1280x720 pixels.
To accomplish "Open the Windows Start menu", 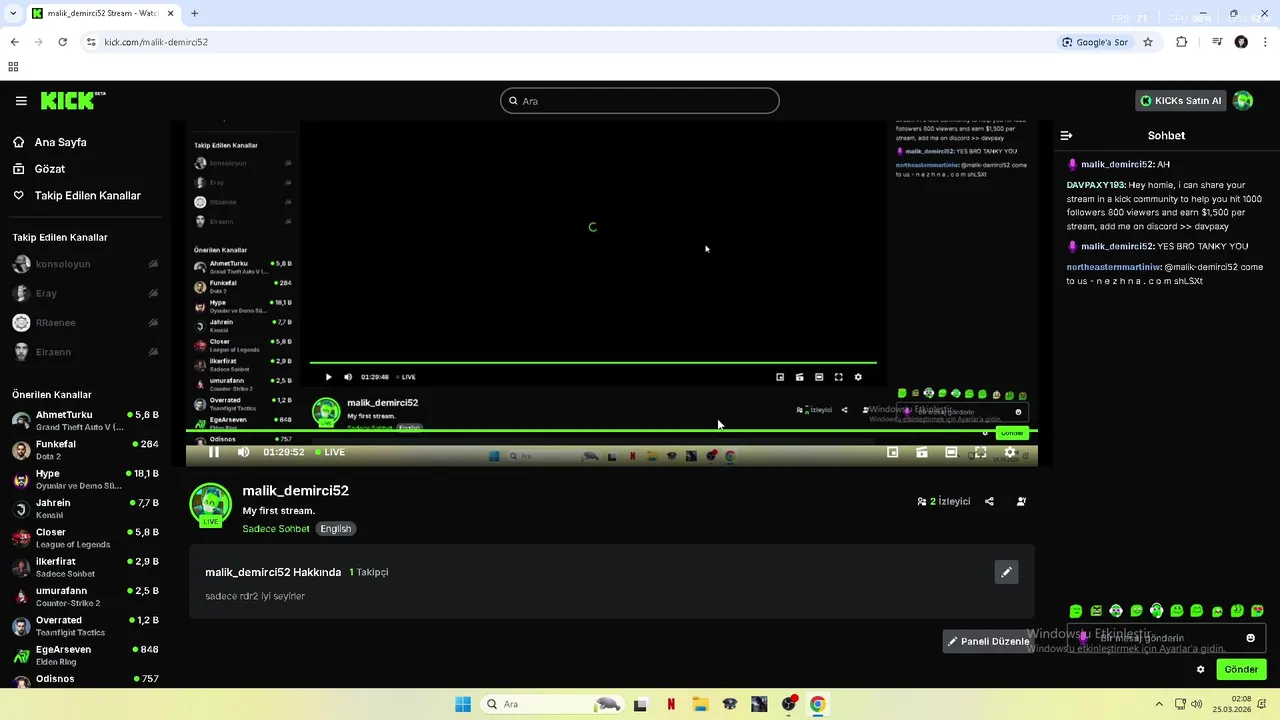I will tap(463, 704).
